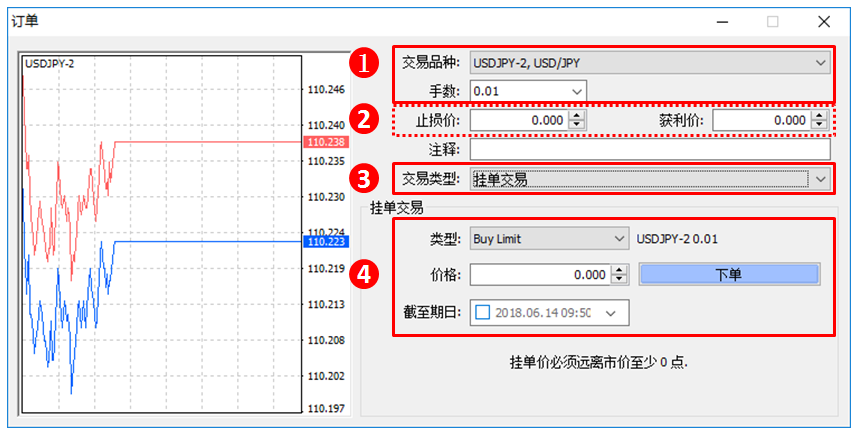Open the 截至期日 date picker dropdown
Screen dimensions: 858x437
pyautogui.click(x=611, y=312)
